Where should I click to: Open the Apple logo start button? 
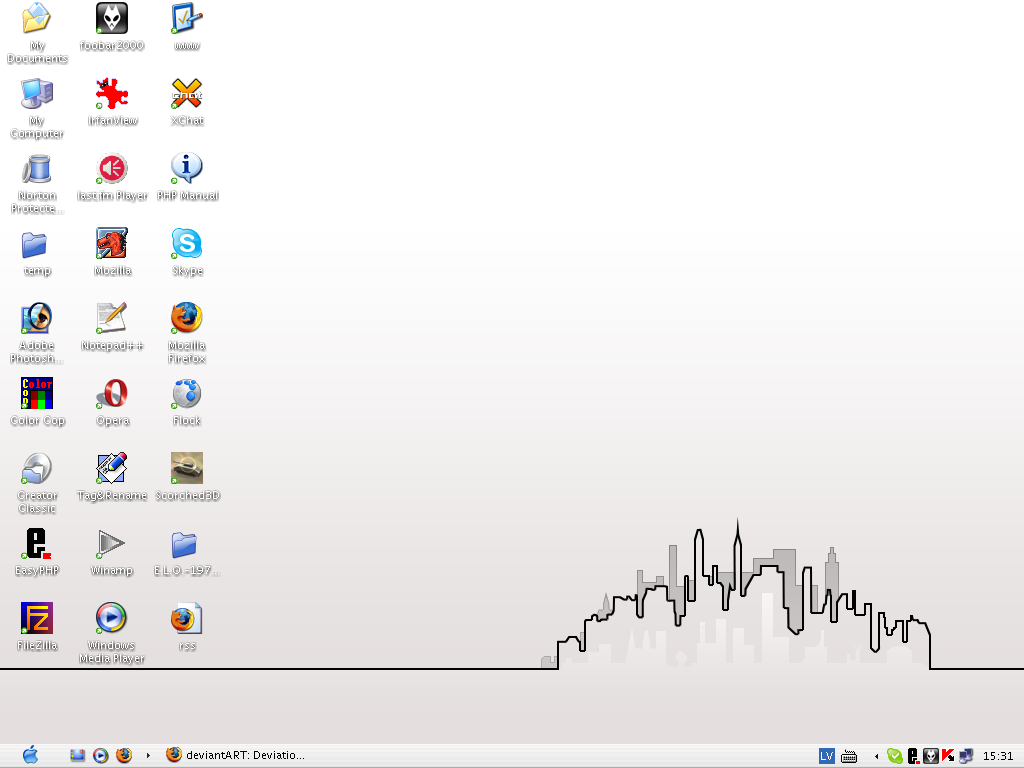(30, 755)
